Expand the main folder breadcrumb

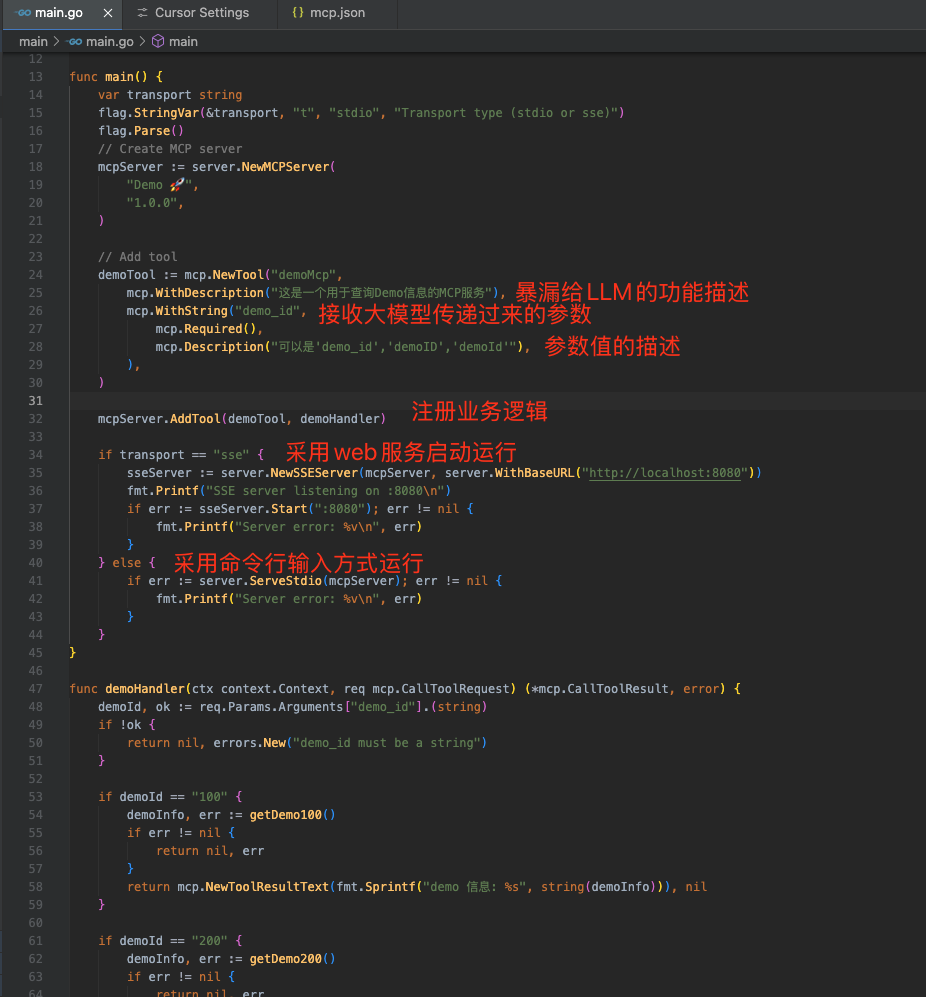click(x=33, y=41)
